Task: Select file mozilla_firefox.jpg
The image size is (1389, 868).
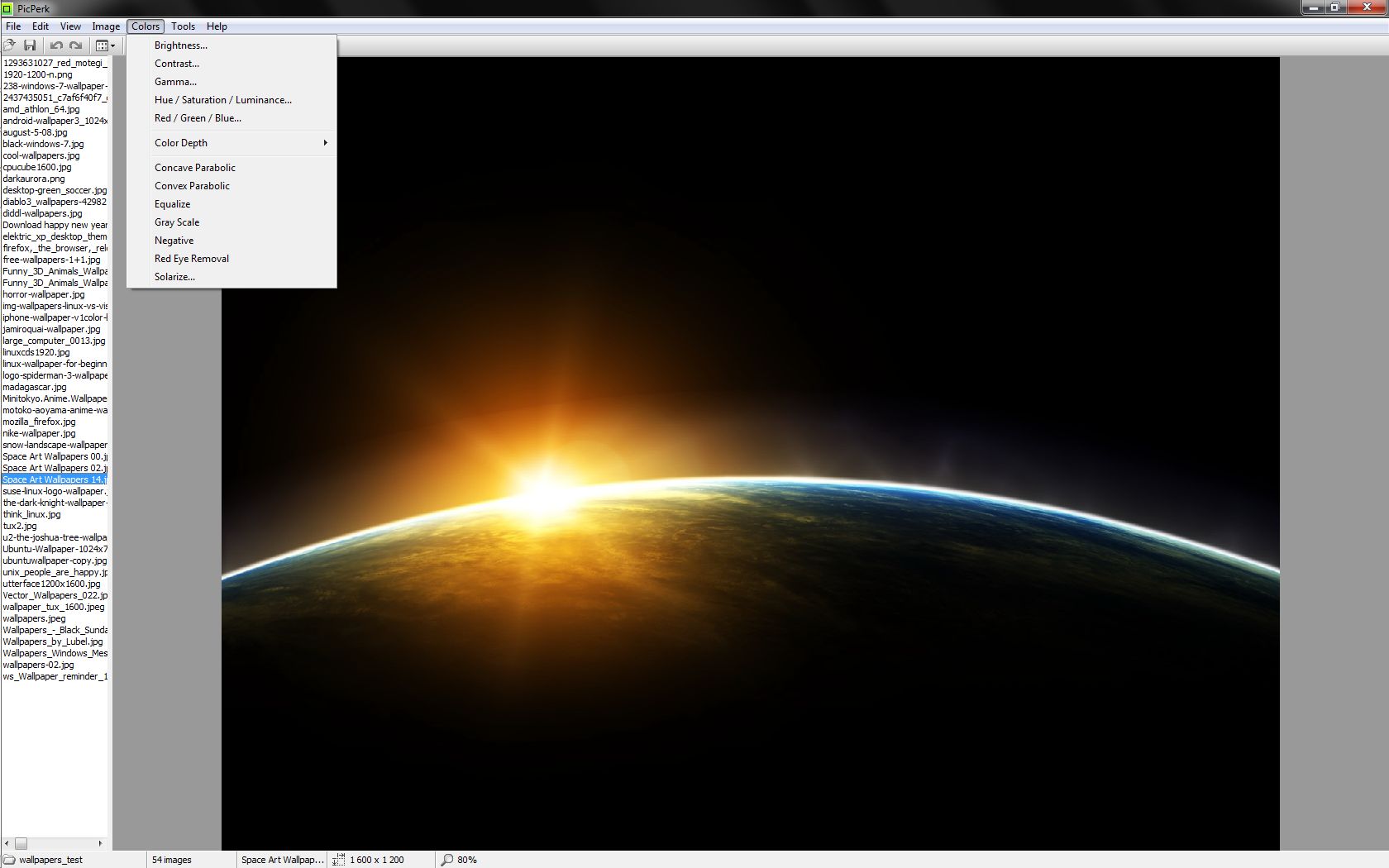Action: (39, 422)
